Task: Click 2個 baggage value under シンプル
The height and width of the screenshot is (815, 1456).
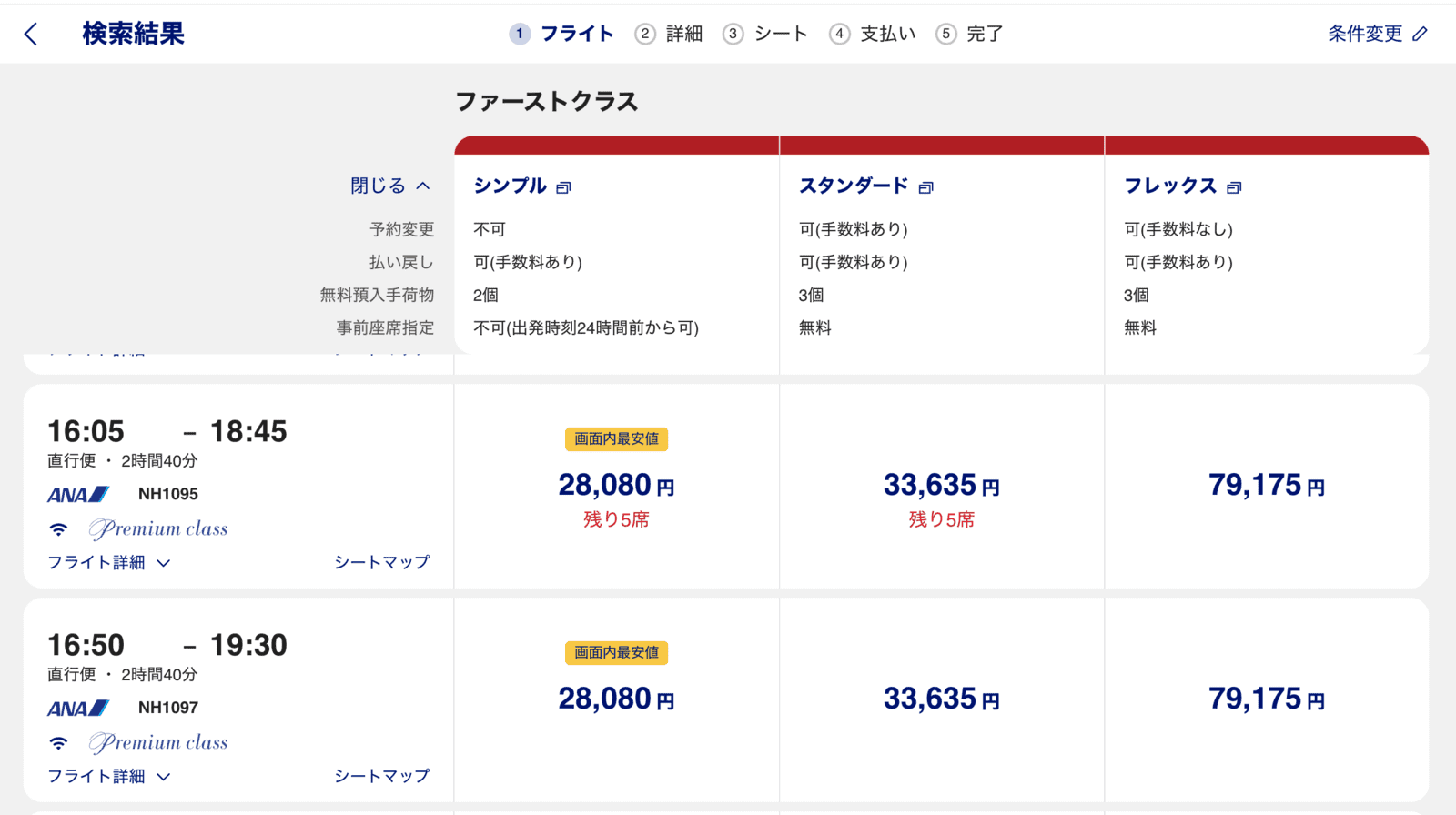Action: (x=486, y=296)
